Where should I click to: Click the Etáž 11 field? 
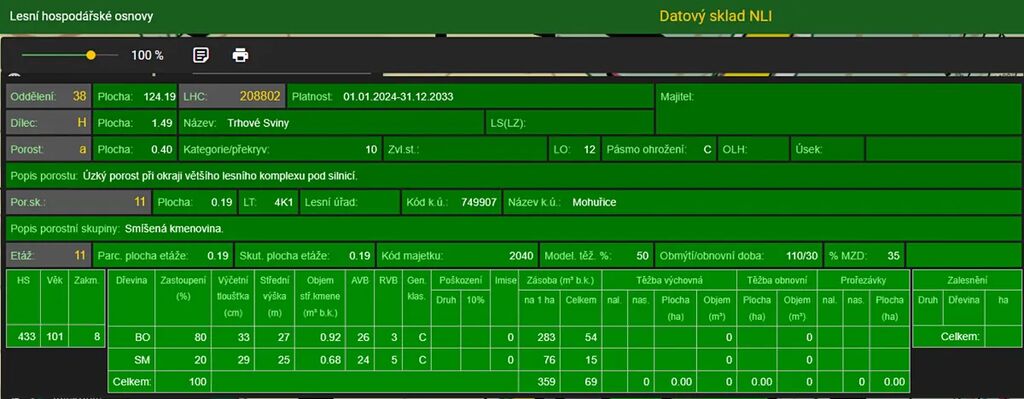coord(48,255)
